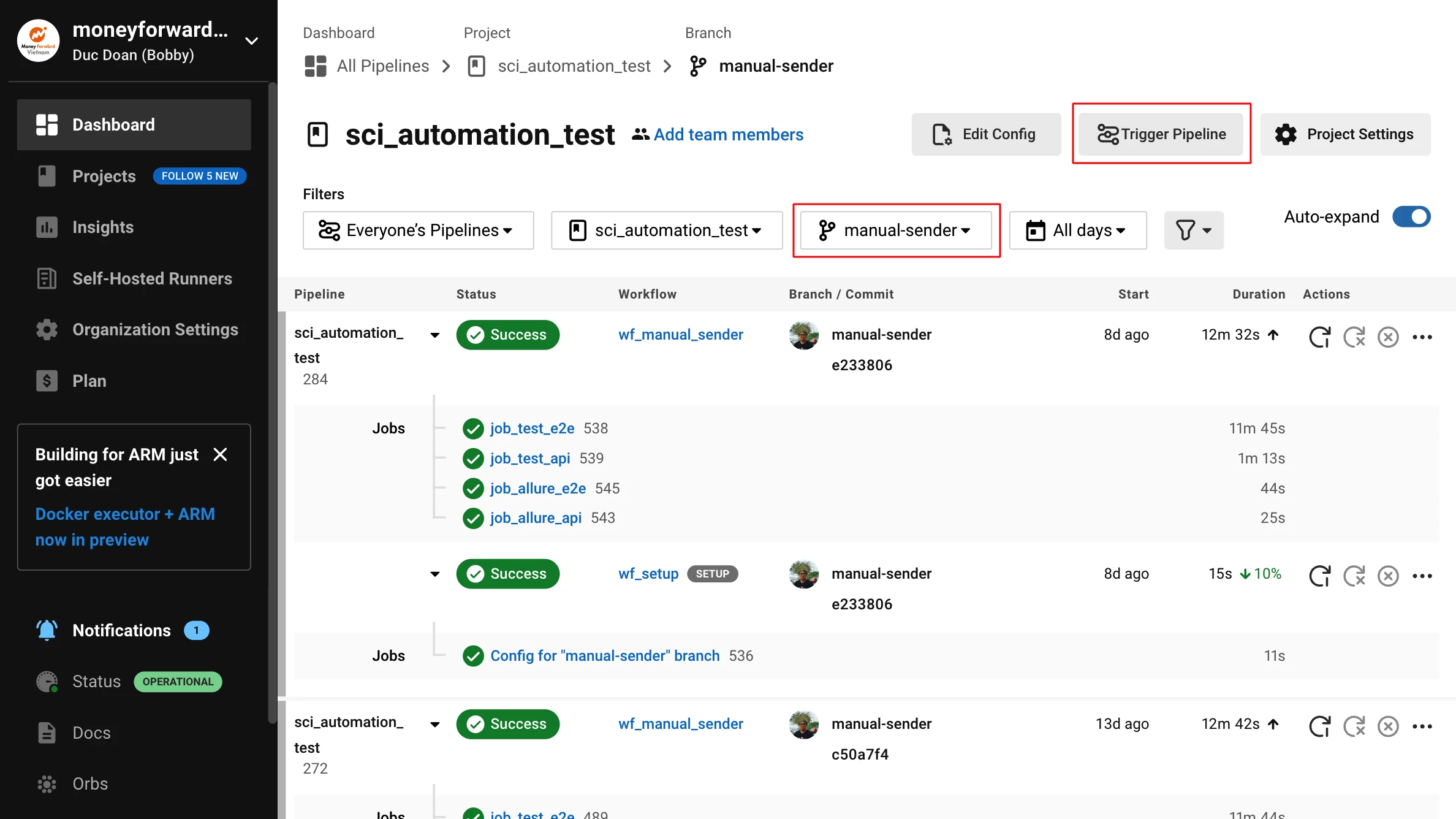Screen dimensions: 1456x819
Task: Open the wf_setup workflow link
Action: 648,573
